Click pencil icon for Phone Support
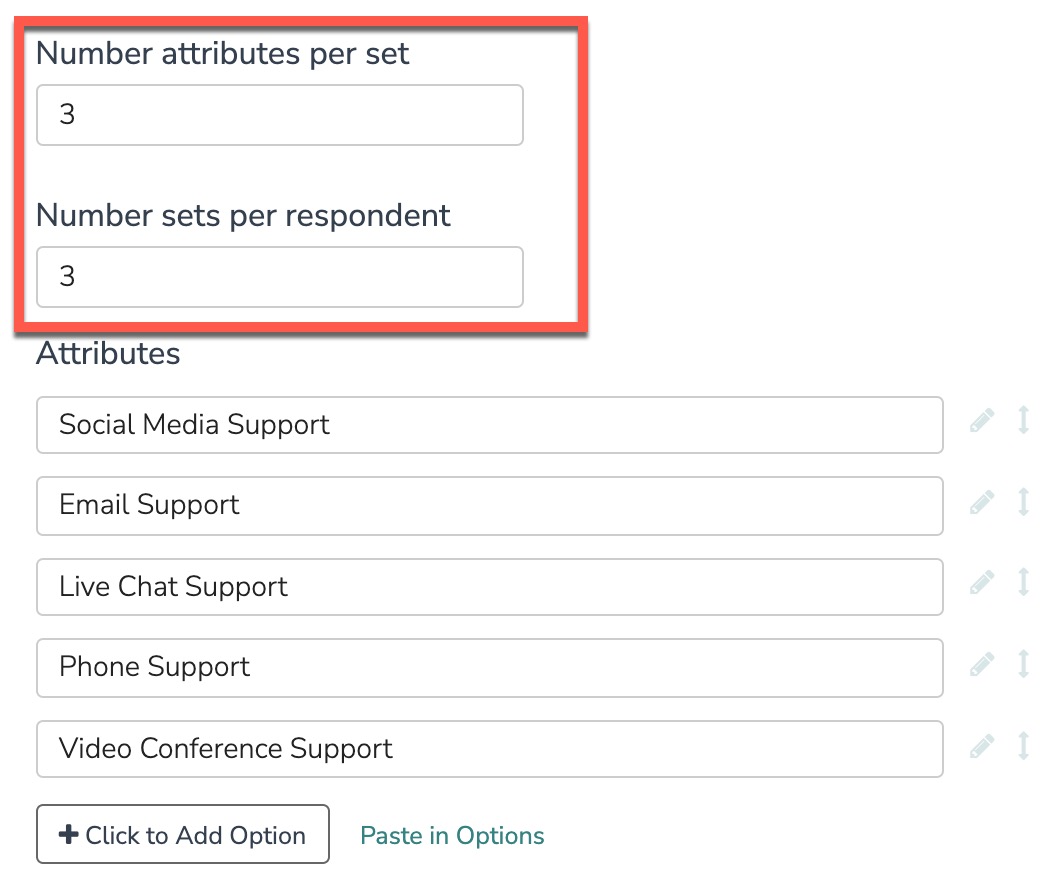1048x882 pixels. 982,665
